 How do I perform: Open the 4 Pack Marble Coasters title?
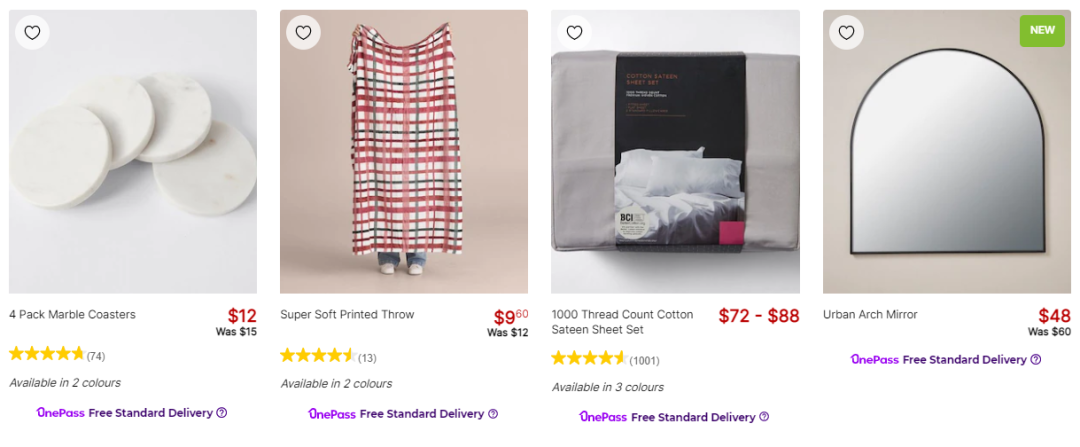click(x=72, y=314)
